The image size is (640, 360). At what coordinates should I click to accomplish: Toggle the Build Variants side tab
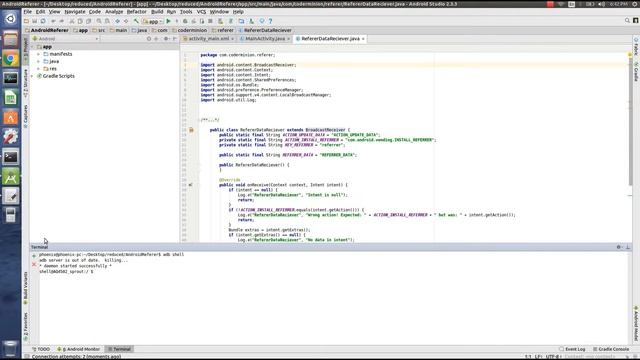[26, 288]
